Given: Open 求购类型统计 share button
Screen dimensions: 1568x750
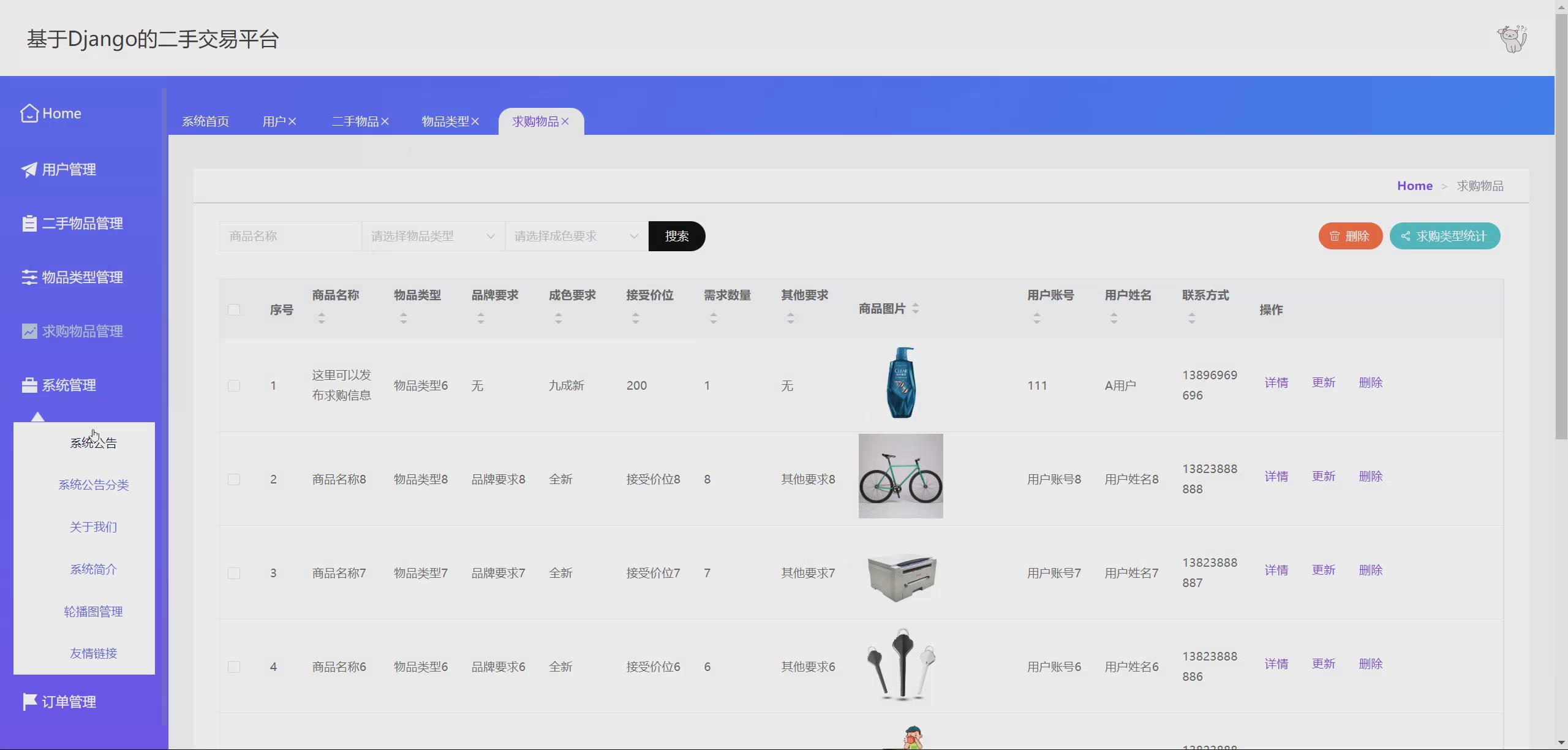Looking at the screenshot, I should 1444,236.
